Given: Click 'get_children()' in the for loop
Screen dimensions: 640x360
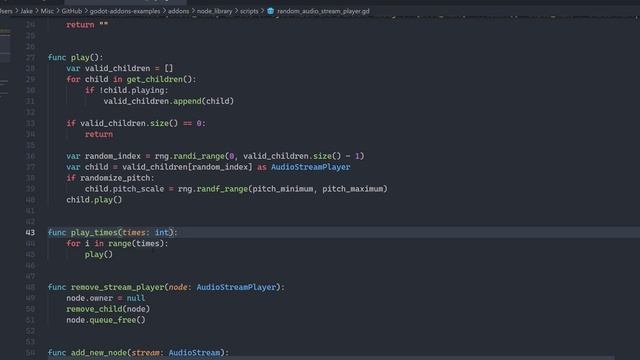Looking at the screenshot, I should 159,79.
